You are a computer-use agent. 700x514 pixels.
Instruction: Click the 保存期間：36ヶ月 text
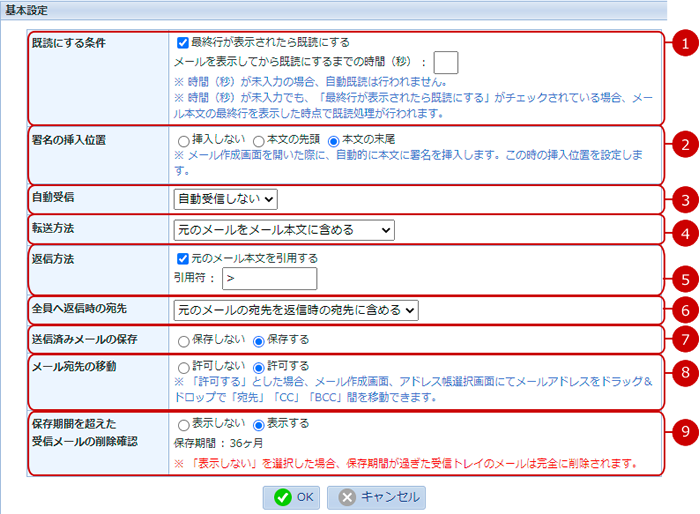point(218,443)
